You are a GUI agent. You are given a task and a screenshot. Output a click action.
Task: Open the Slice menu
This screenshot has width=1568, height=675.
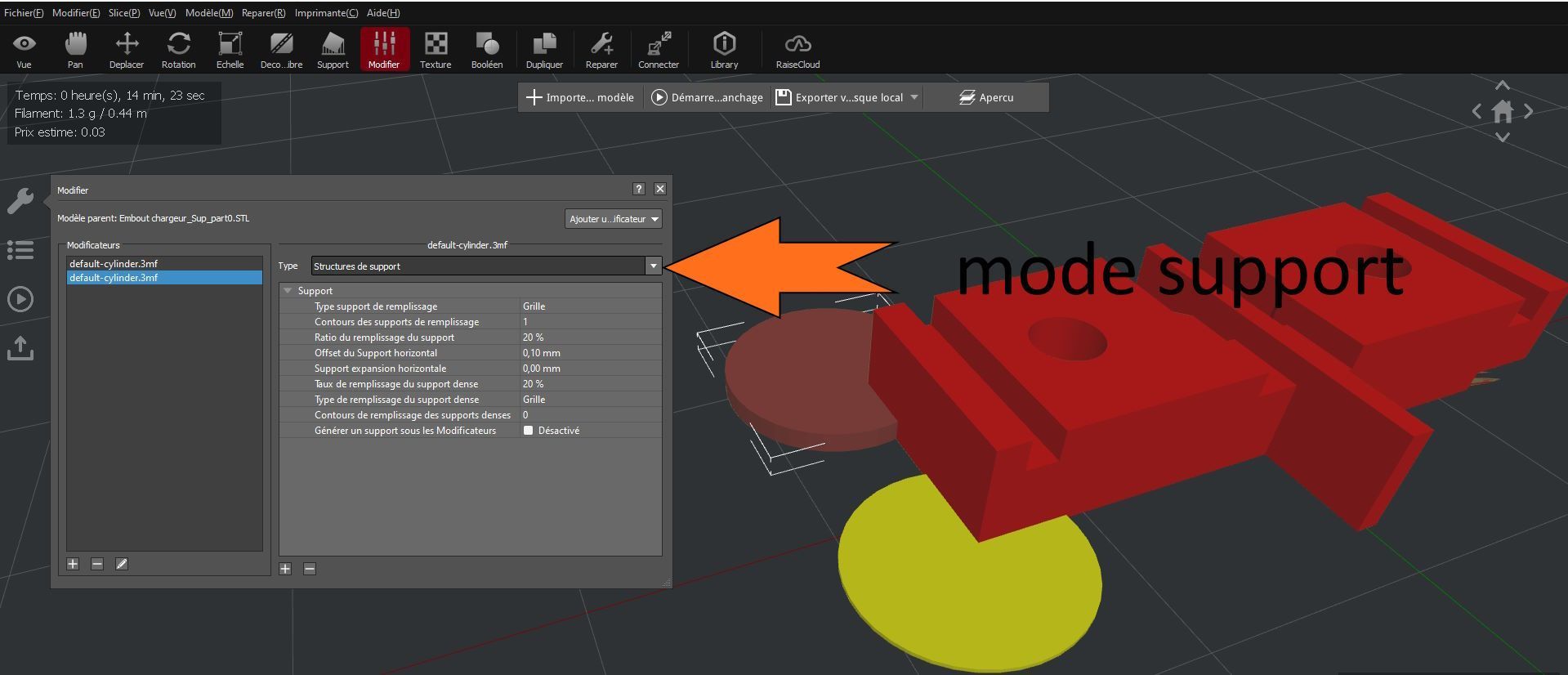click(124, 13)
